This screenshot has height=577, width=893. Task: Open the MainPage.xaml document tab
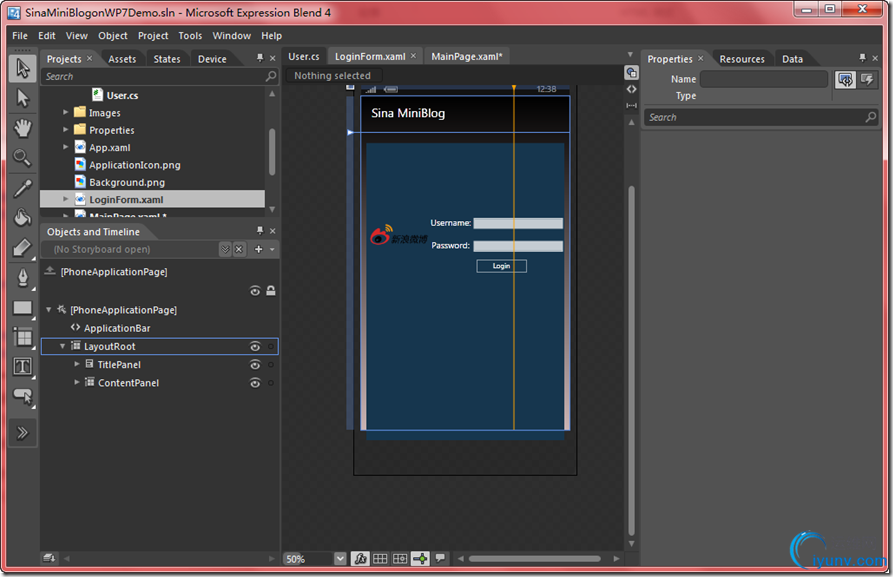466,57
